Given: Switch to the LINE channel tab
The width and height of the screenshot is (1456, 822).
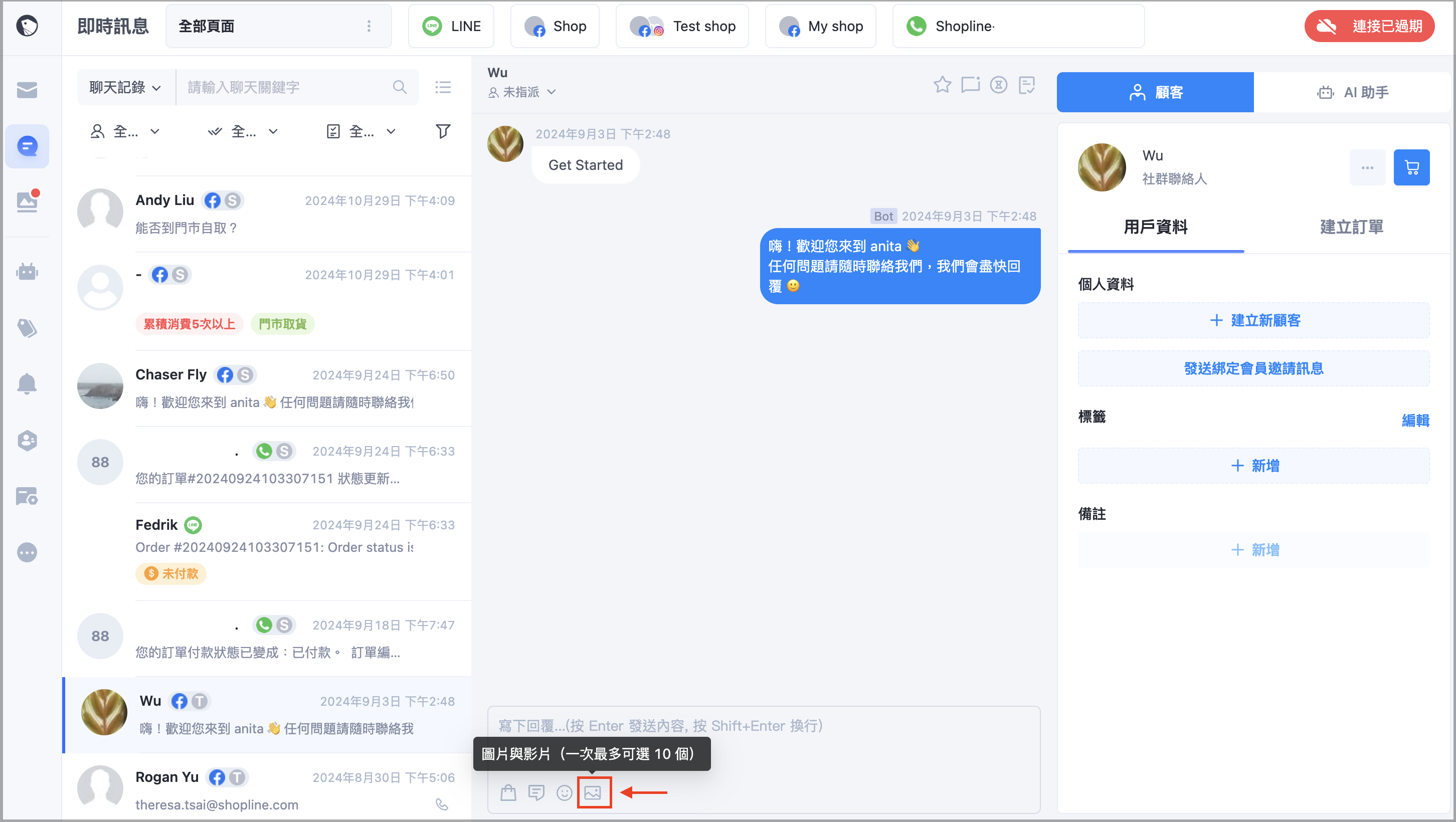Looking at the screenshot, I should pyautogui.click(x=451, y=26).
